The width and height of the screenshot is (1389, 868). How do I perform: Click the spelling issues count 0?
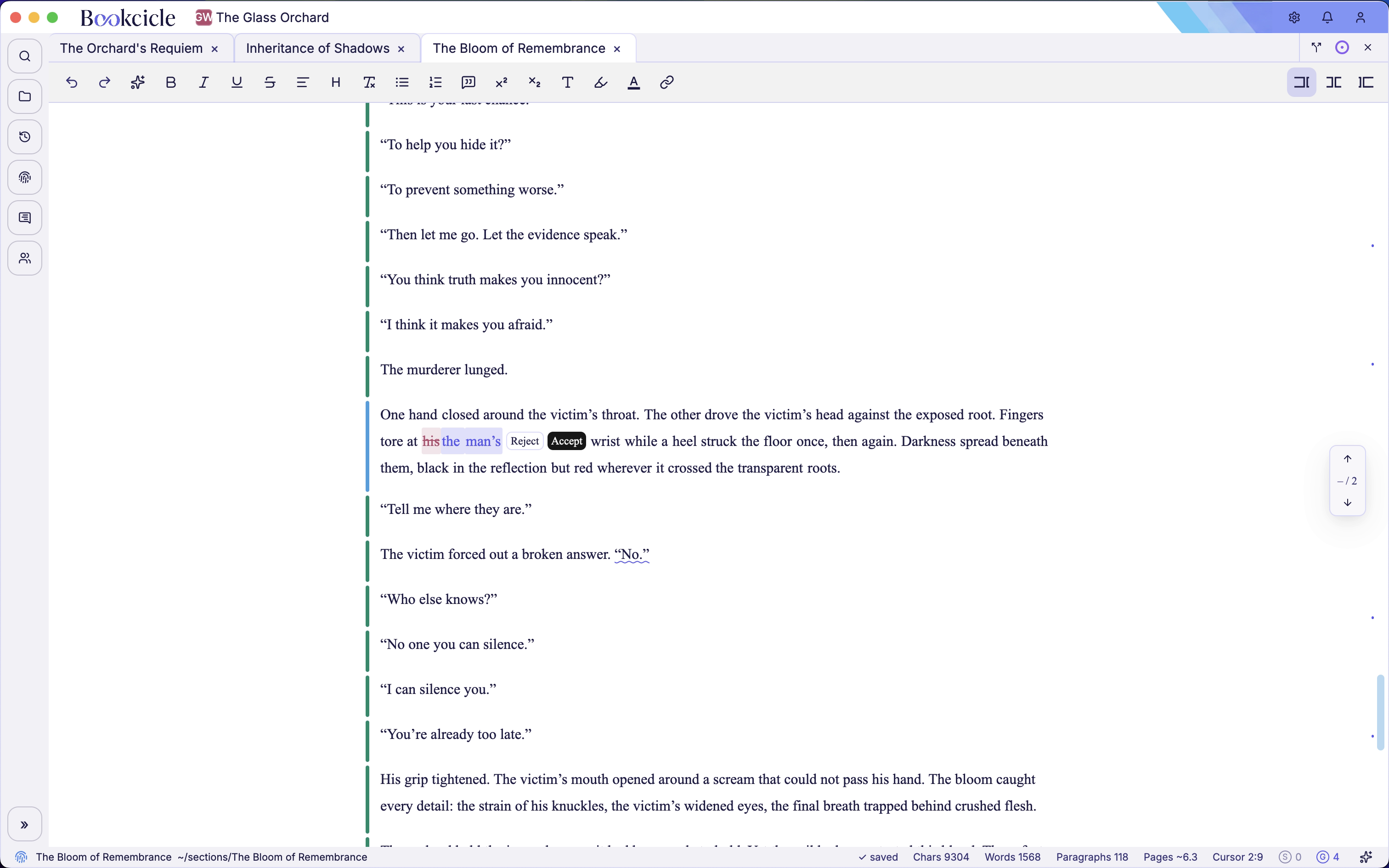click(x=1290, y=857)
